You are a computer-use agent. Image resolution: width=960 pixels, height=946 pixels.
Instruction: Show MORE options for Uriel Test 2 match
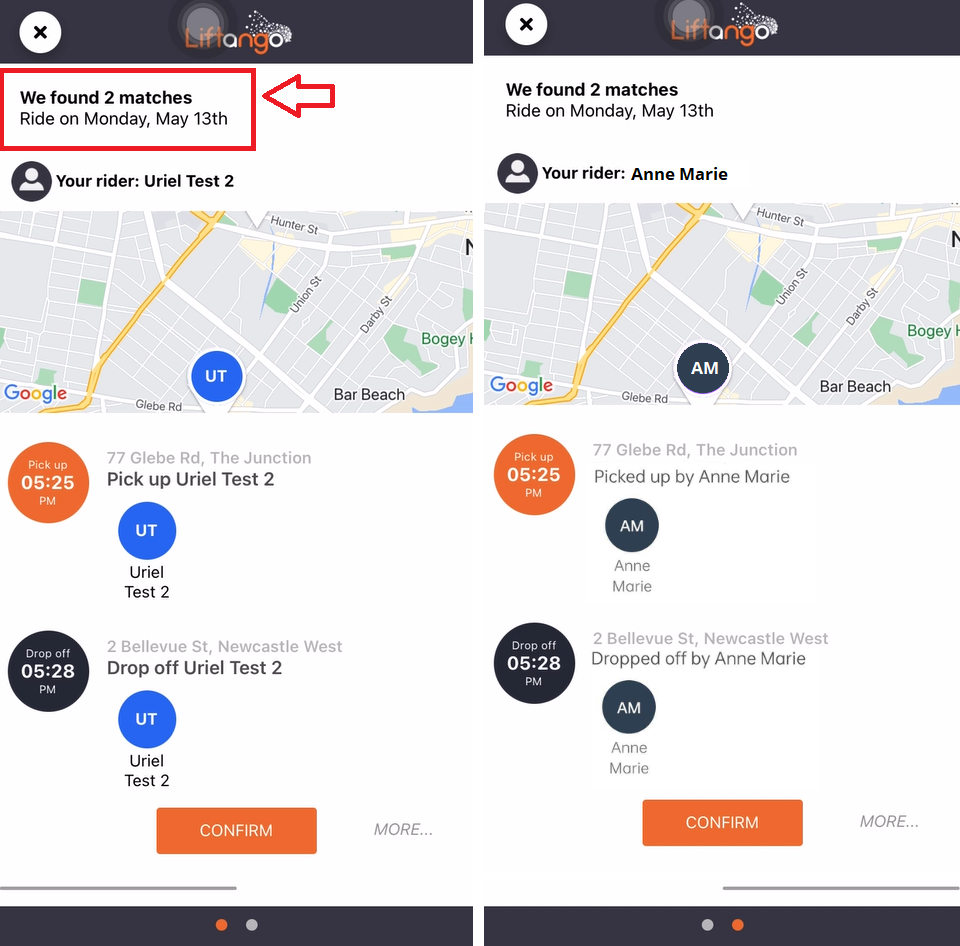coord(403,830)
